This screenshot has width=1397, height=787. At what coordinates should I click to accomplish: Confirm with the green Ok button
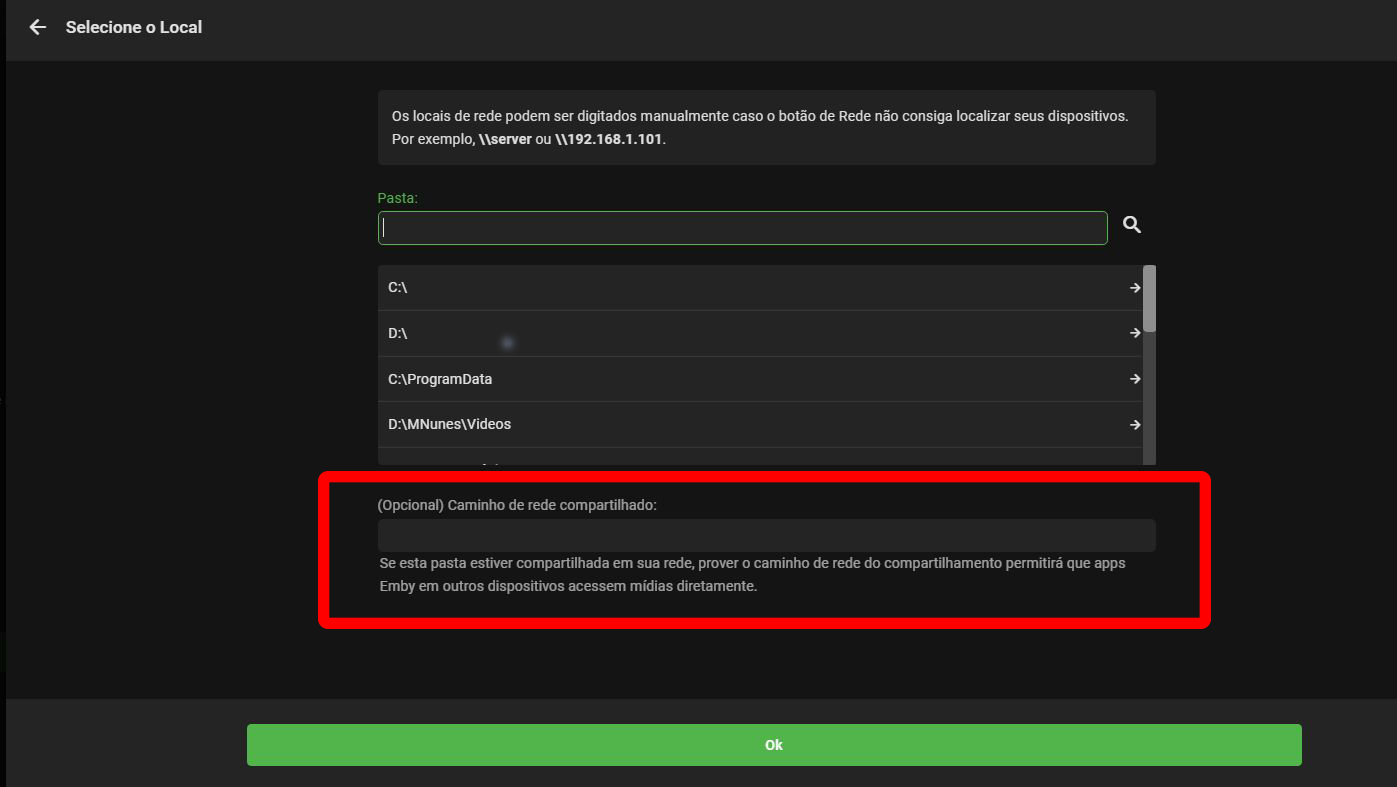pyautogui.click(x=774, y=745)
